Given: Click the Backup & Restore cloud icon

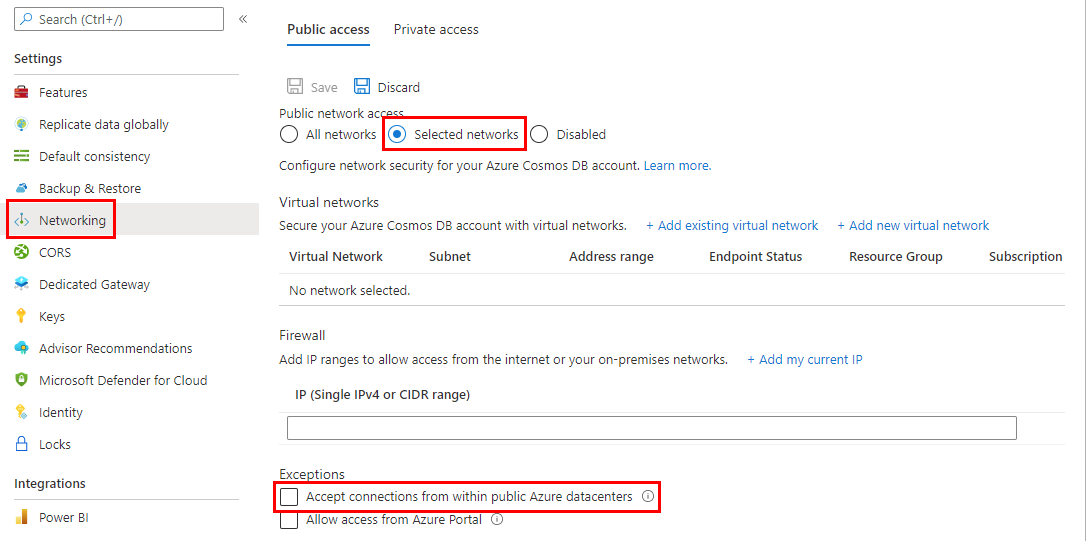Looking at the screenshot, I should (22, 189).
